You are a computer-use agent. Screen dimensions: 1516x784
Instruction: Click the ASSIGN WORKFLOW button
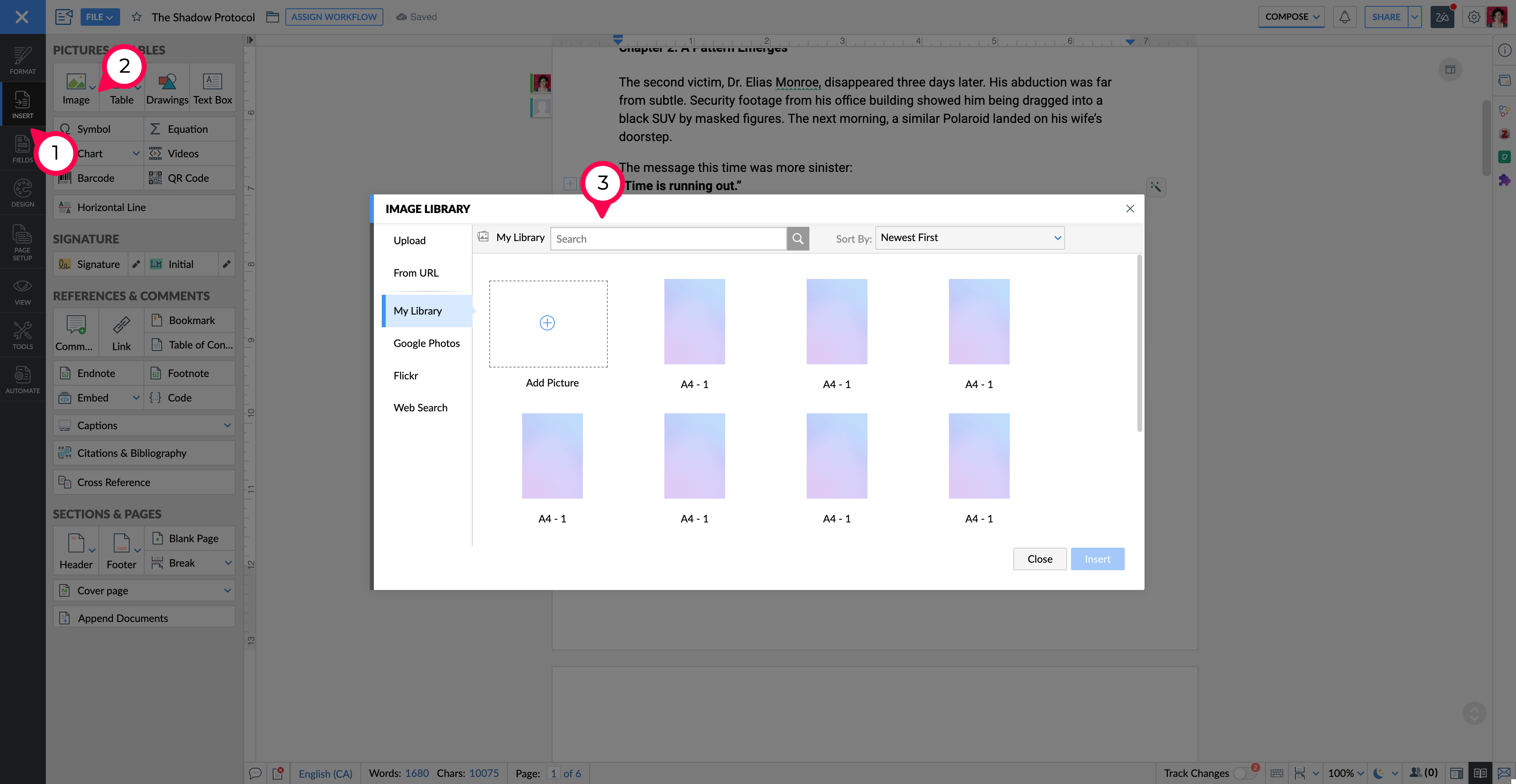[x=334, y=17]
